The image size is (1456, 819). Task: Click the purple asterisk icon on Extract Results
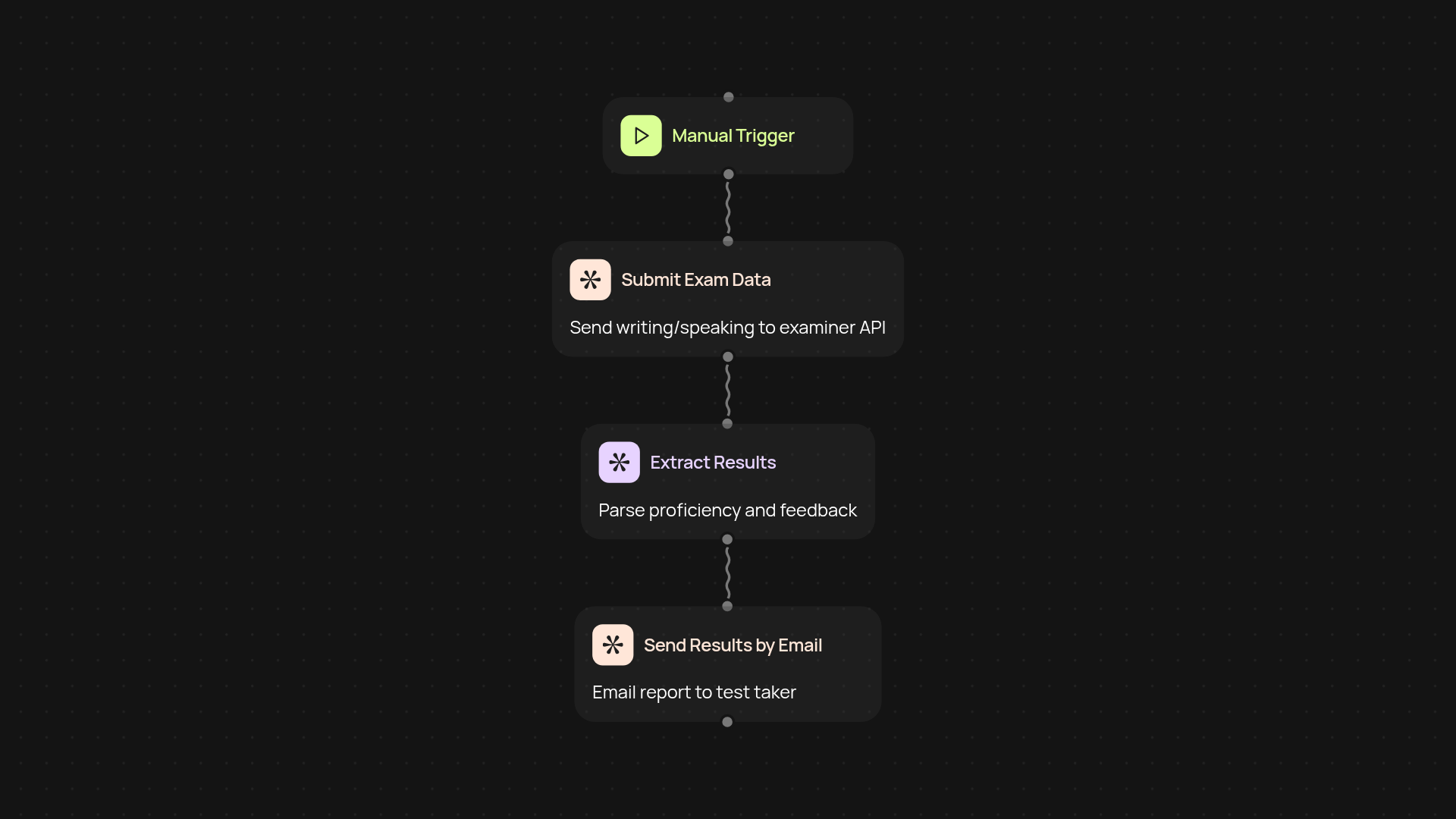[619, 463]
